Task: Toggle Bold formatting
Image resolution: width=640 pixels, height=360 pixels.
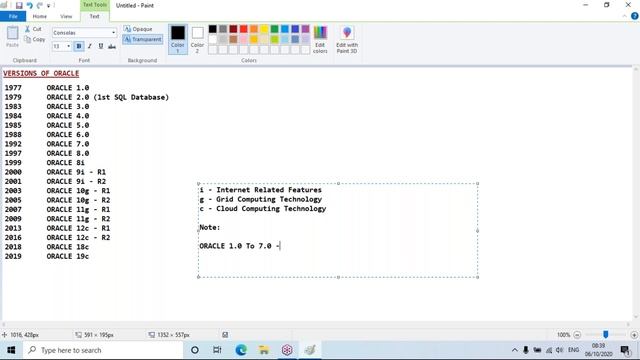Action: click(x=79, y=46)
